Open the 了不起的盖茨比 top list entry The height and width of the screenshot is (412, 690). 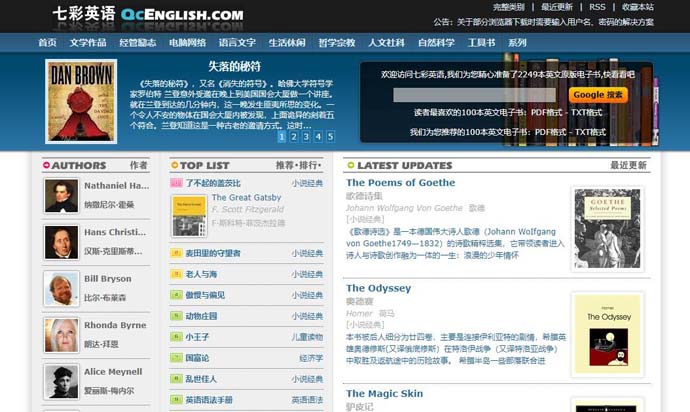coord(213,183)
